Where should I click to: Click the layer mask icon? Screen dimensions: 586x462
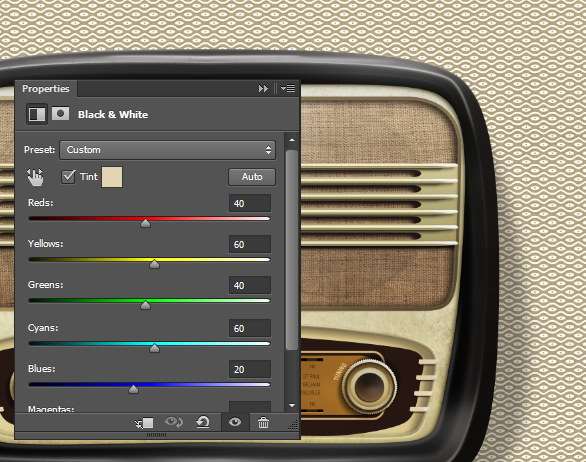click(60, 114)
